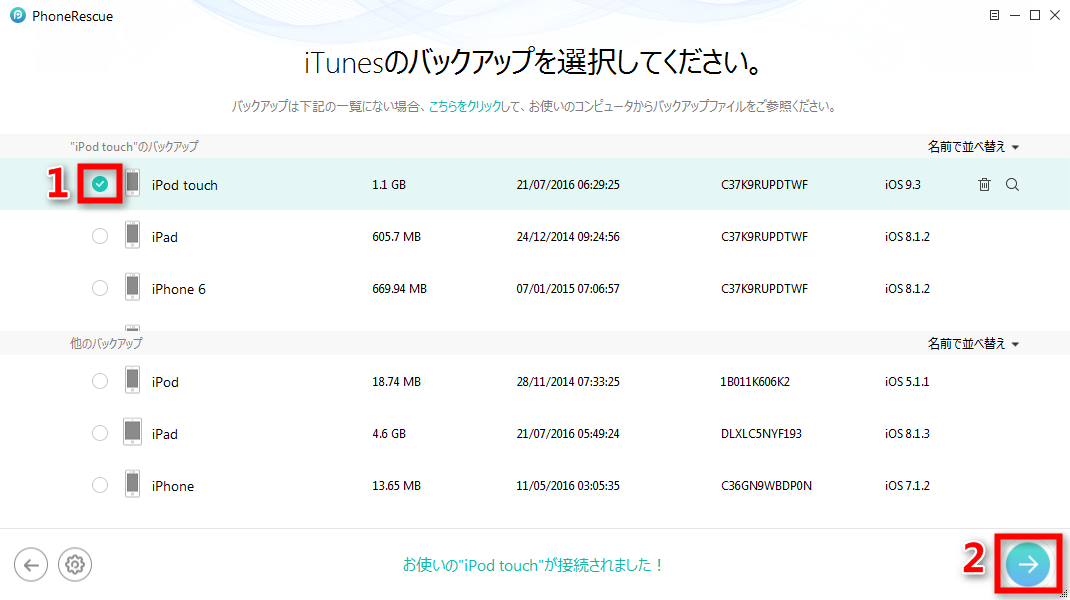This screenshot has height=600, width=1070.
Task: Preview iPod touch backup with magnifier icon
Action: click(1012, 184)
